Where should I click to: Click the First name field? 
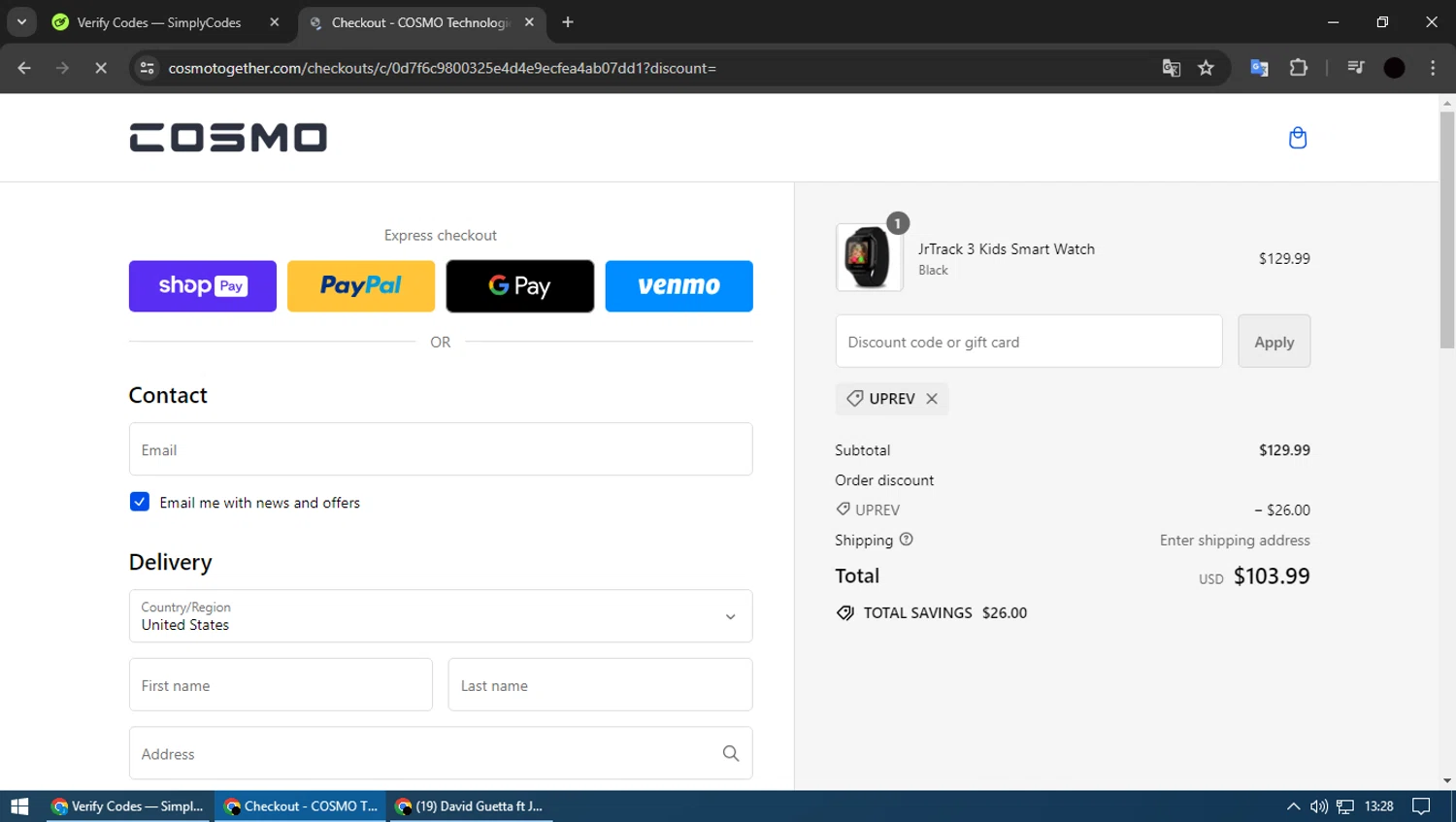click(281, 685)
